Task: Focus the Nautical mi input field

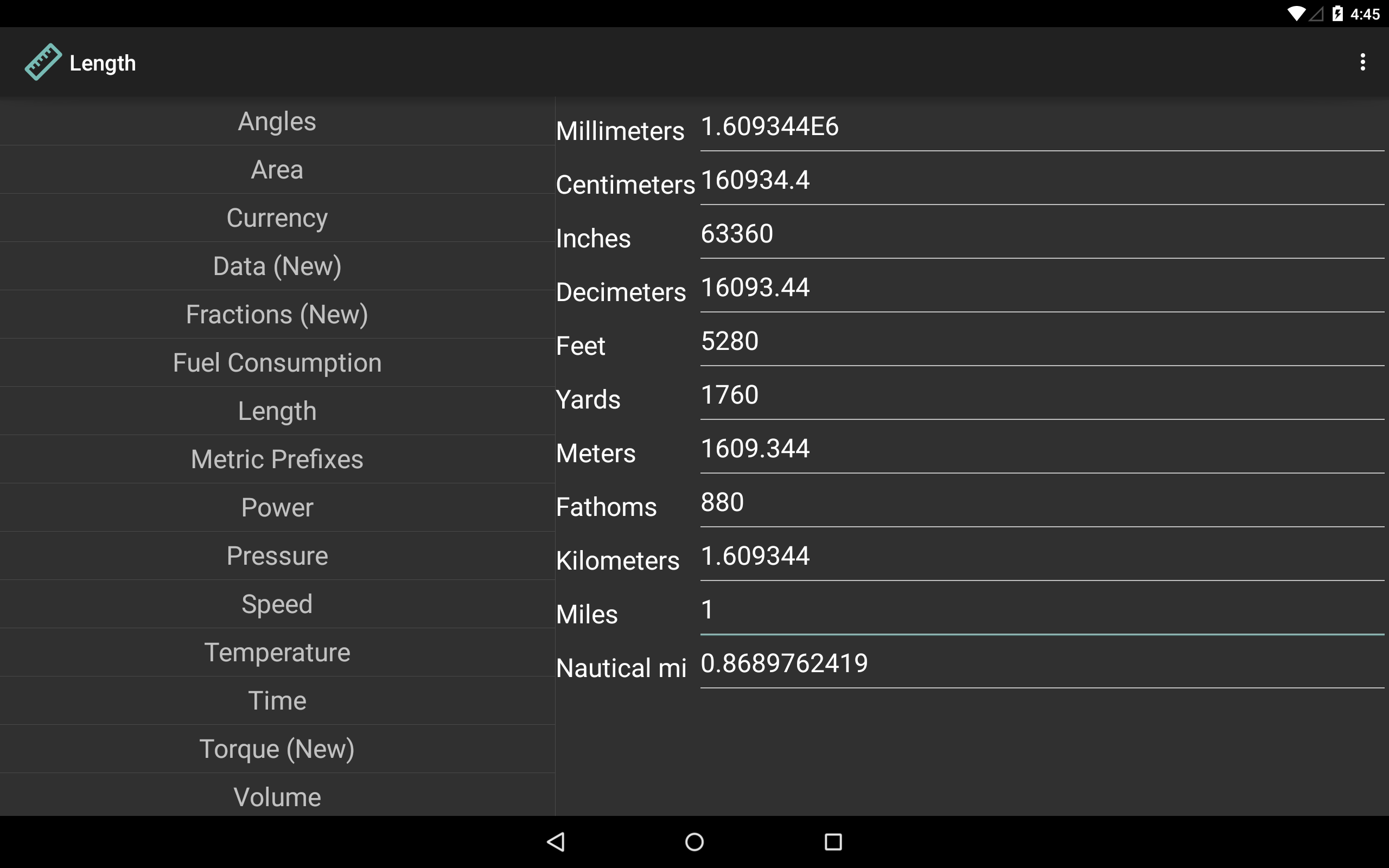Action: tap(1042, 665)
